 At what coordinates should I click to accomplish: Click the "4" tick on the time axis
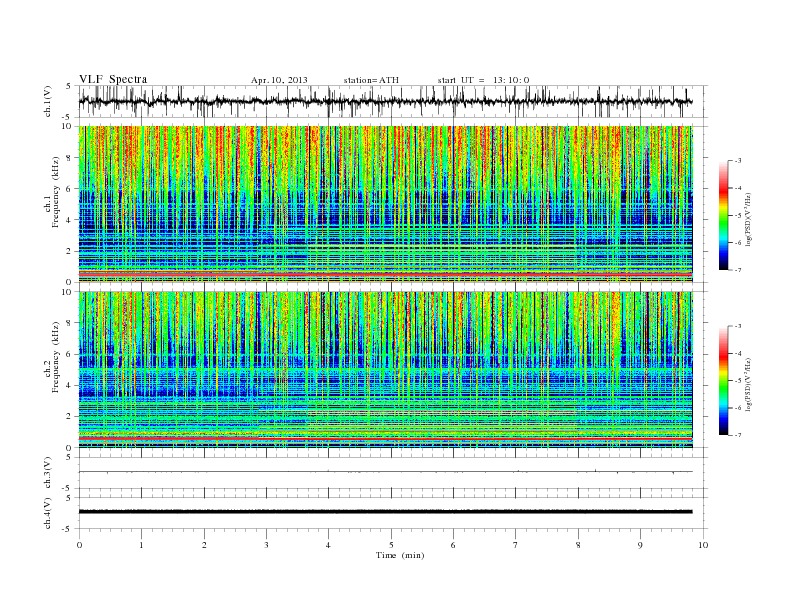(328, 545)
